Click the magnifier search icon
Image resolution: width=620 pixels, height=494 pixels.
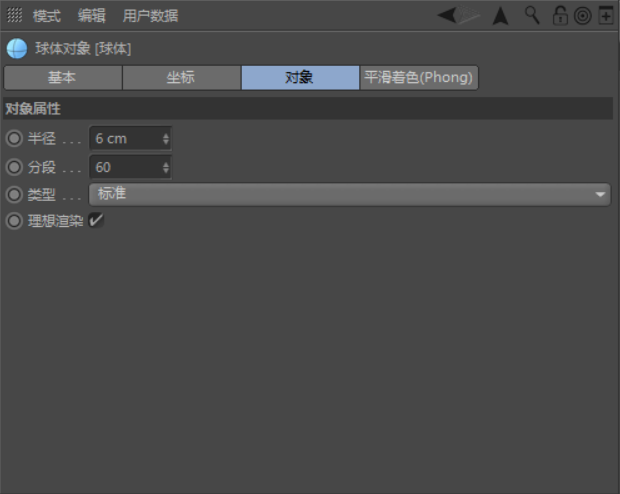[x=532, y=15]
